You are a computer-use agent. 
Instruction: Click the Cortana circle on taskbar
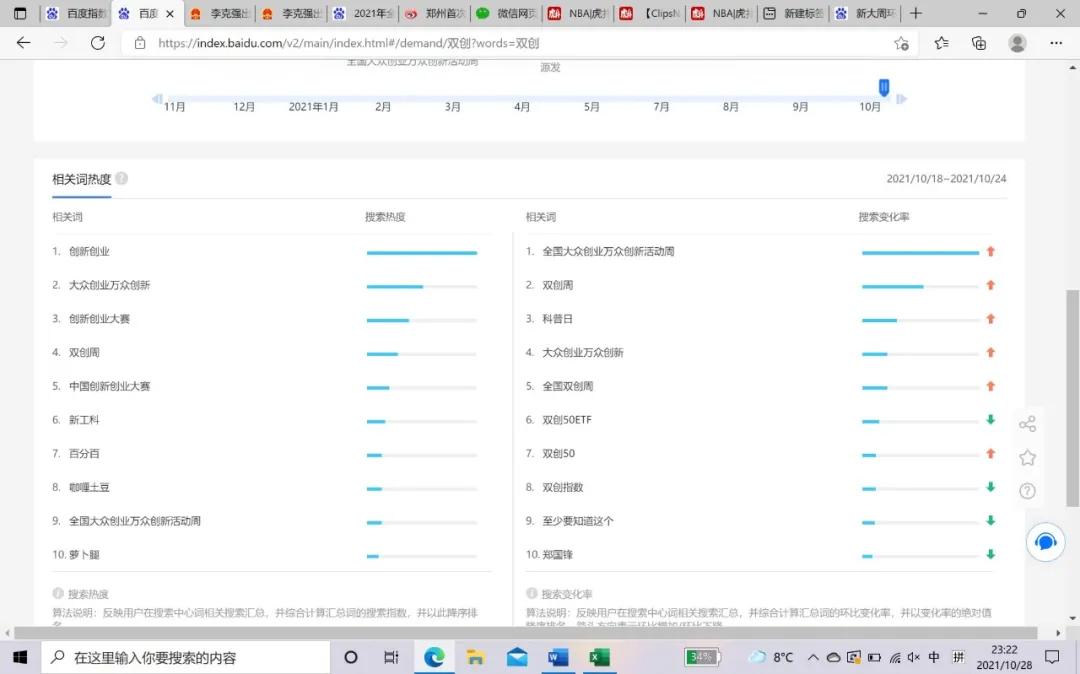(x=351, y=657)
